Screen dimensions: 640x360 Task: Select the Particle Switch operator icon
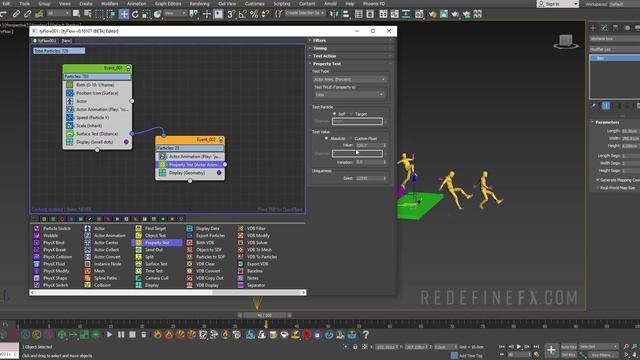[37, 229]
